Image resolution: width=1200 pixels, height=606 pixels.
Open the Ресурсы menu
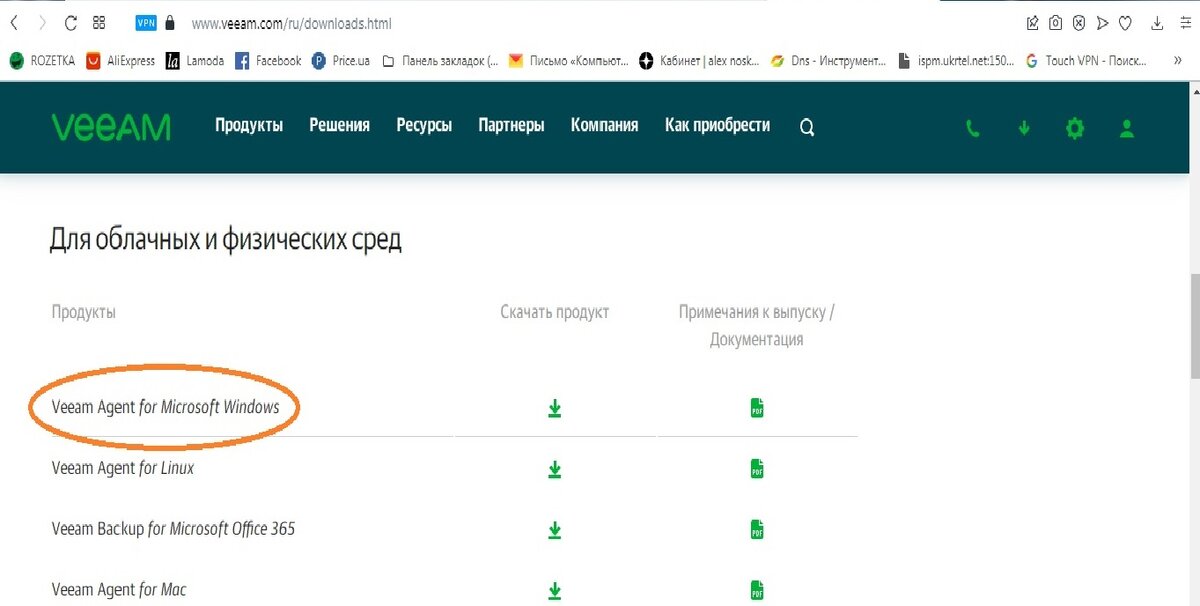point(424,125)
